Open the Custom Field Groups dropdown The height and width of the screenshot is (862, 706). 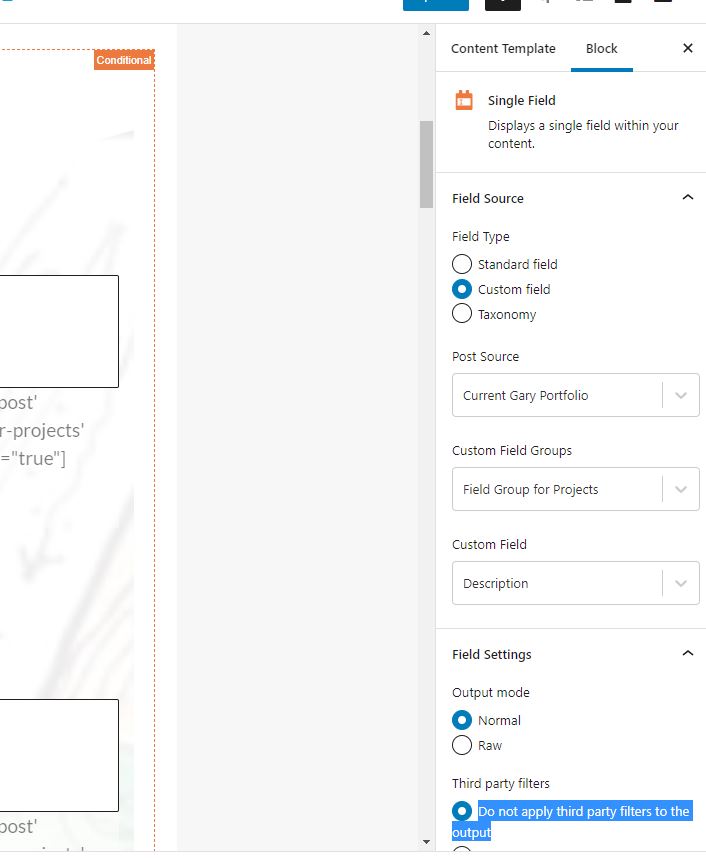[x=576, y=489]
